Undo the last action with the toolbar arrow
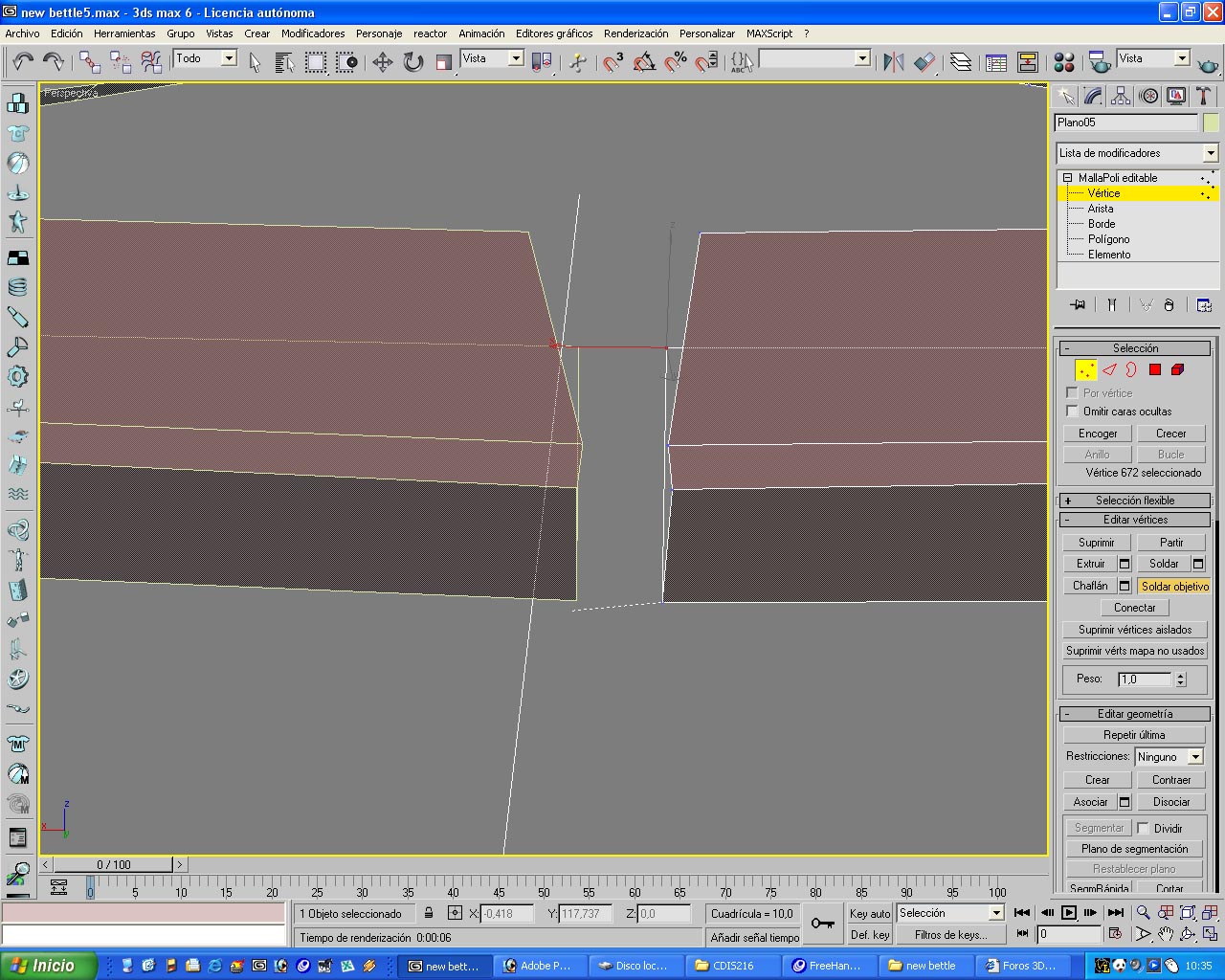 pyautogui.click(x=23, y=62)
